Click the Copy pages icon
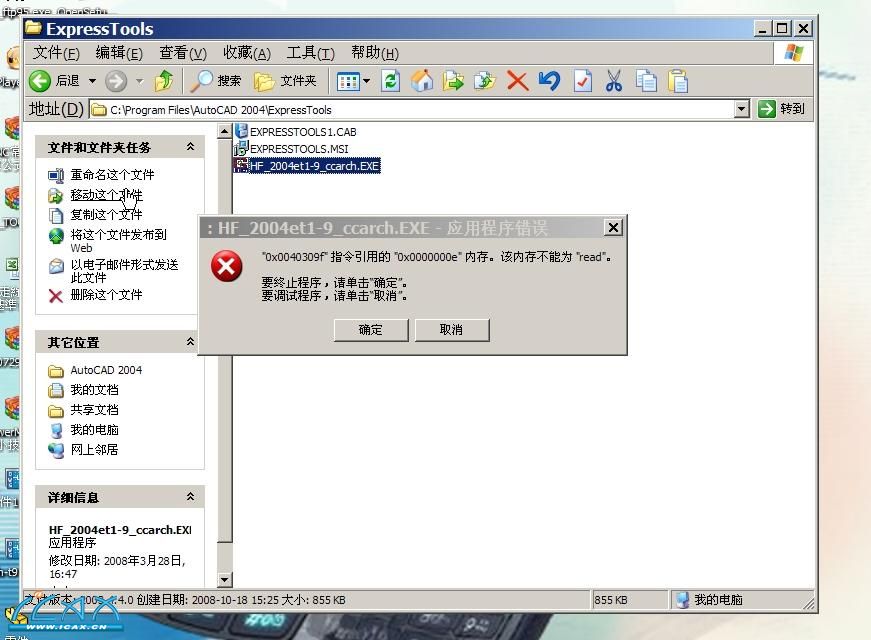Viewport: 871px width, 640px height. pyautogui.click(x=646, y=82)
